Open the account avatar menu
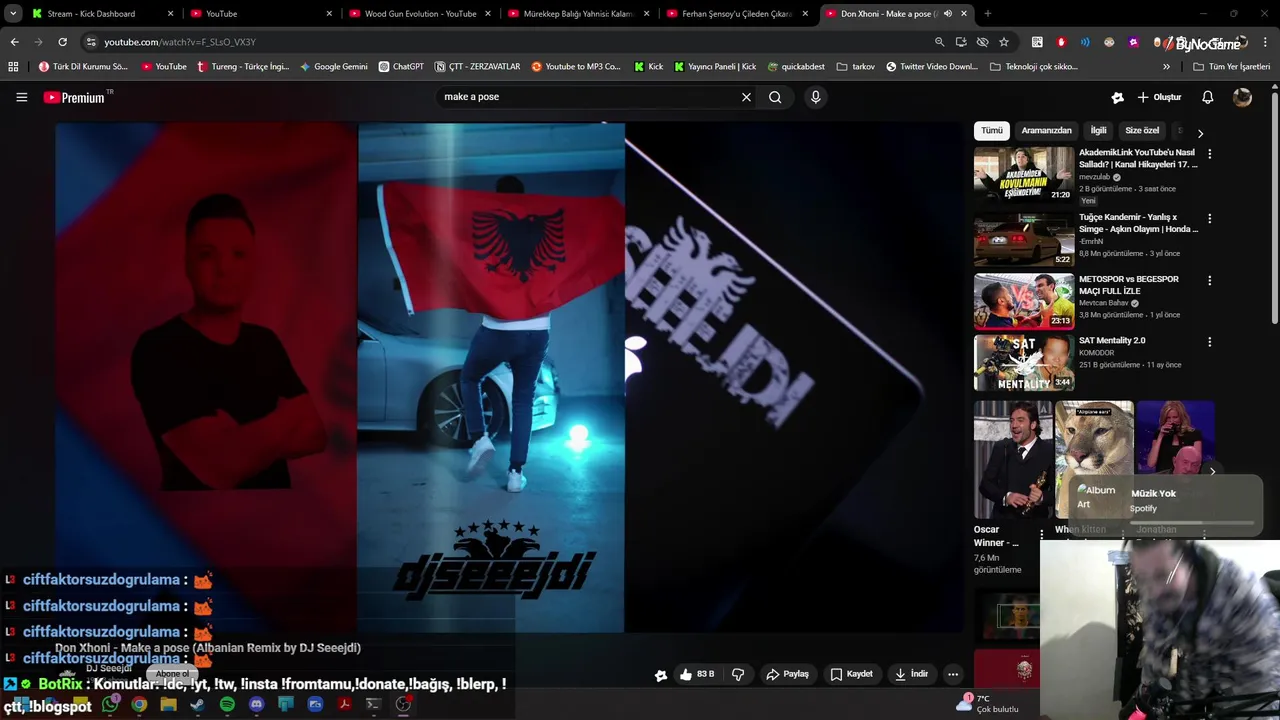1280x720 pixels. [x=1242, y=97]
